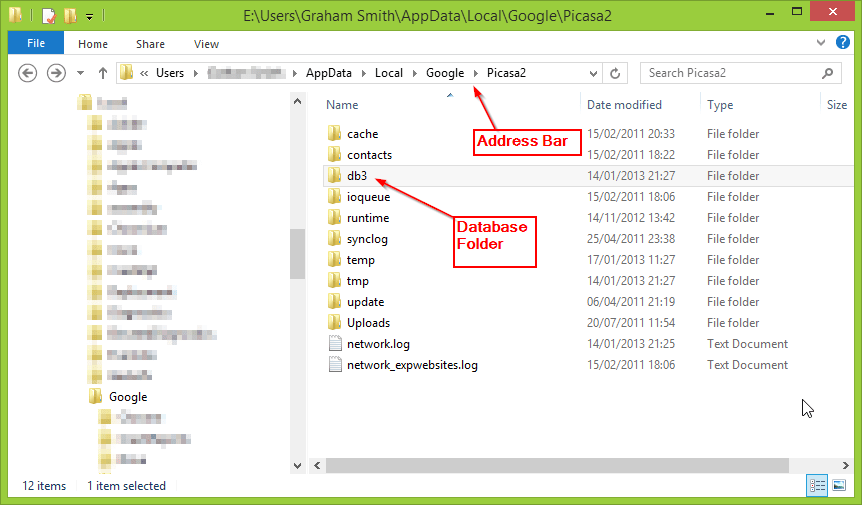Screen dimensions: 862x505
Task: Select the Uploads folder icon
Action: [334, 322]
